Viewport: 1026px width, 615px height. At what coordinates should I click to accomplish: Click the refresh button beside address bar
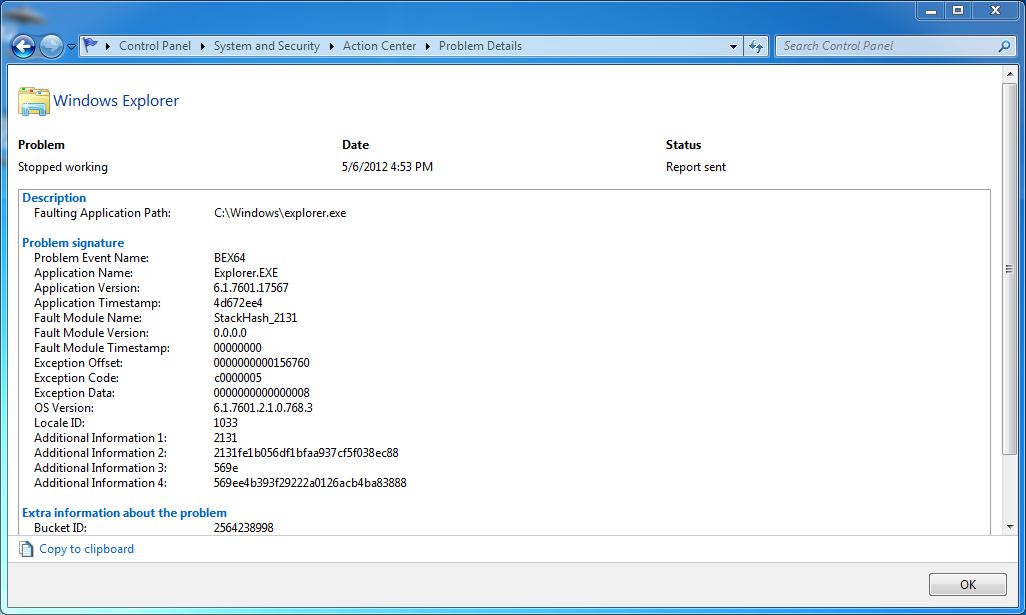pos(756,46)
